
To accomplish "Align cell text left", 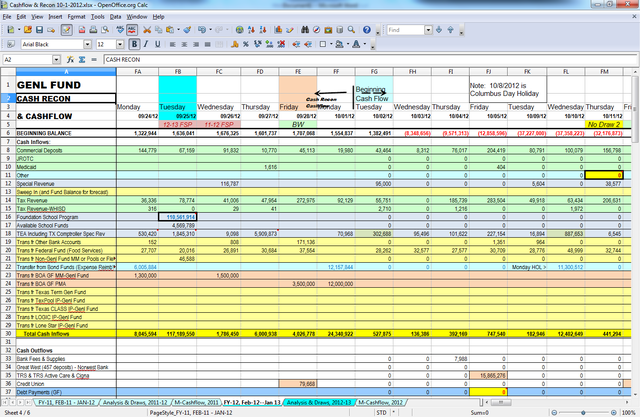I will [173, 44].
